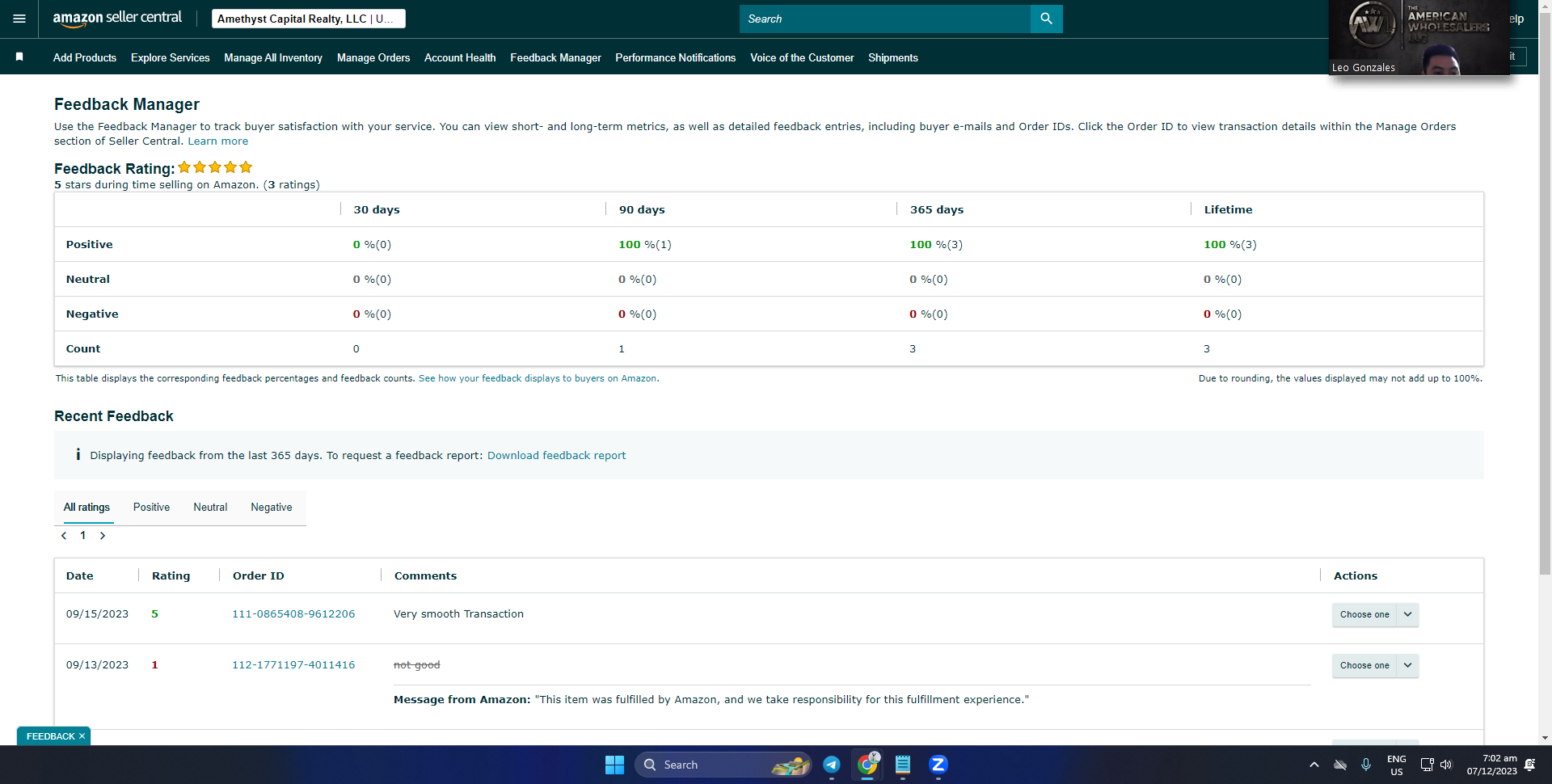Click the Amazon Seller Central logo
1552x784 pixels.
coord(117,19)
